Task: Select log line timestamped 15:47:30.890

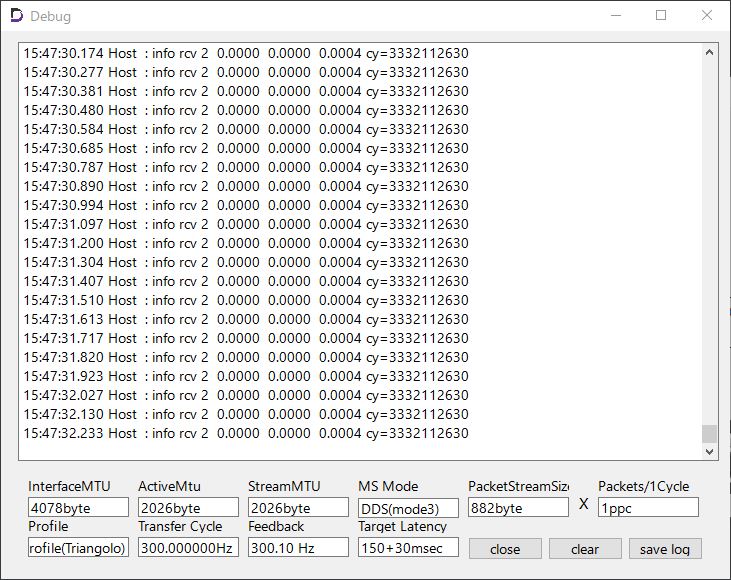Action: click(x=246, y=186)
